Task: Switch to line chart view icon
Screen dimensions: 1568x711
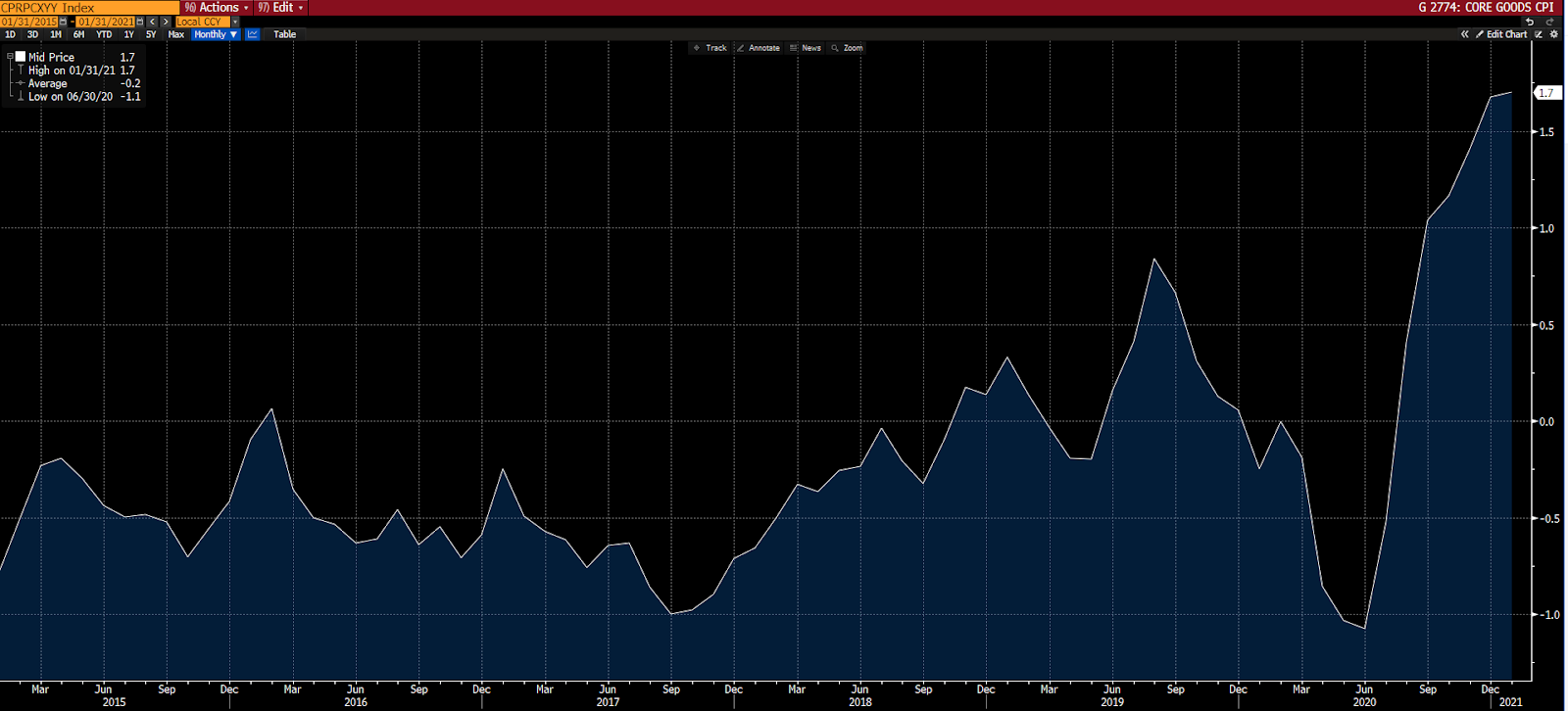Action: click(252, 34)
